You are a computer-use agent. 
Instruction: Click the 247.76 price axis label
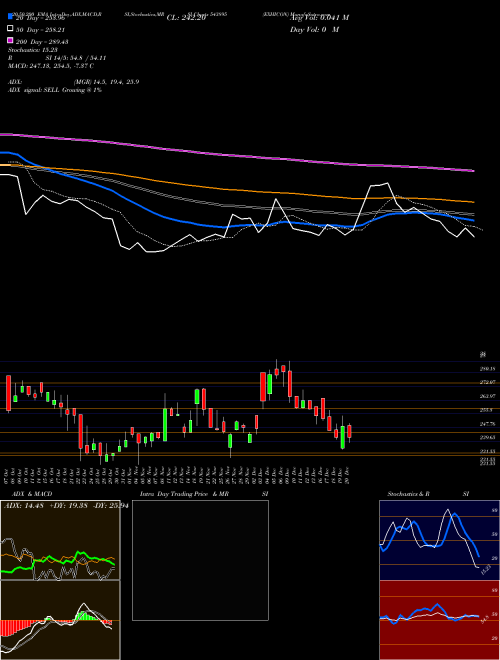(x=487, y=424)
